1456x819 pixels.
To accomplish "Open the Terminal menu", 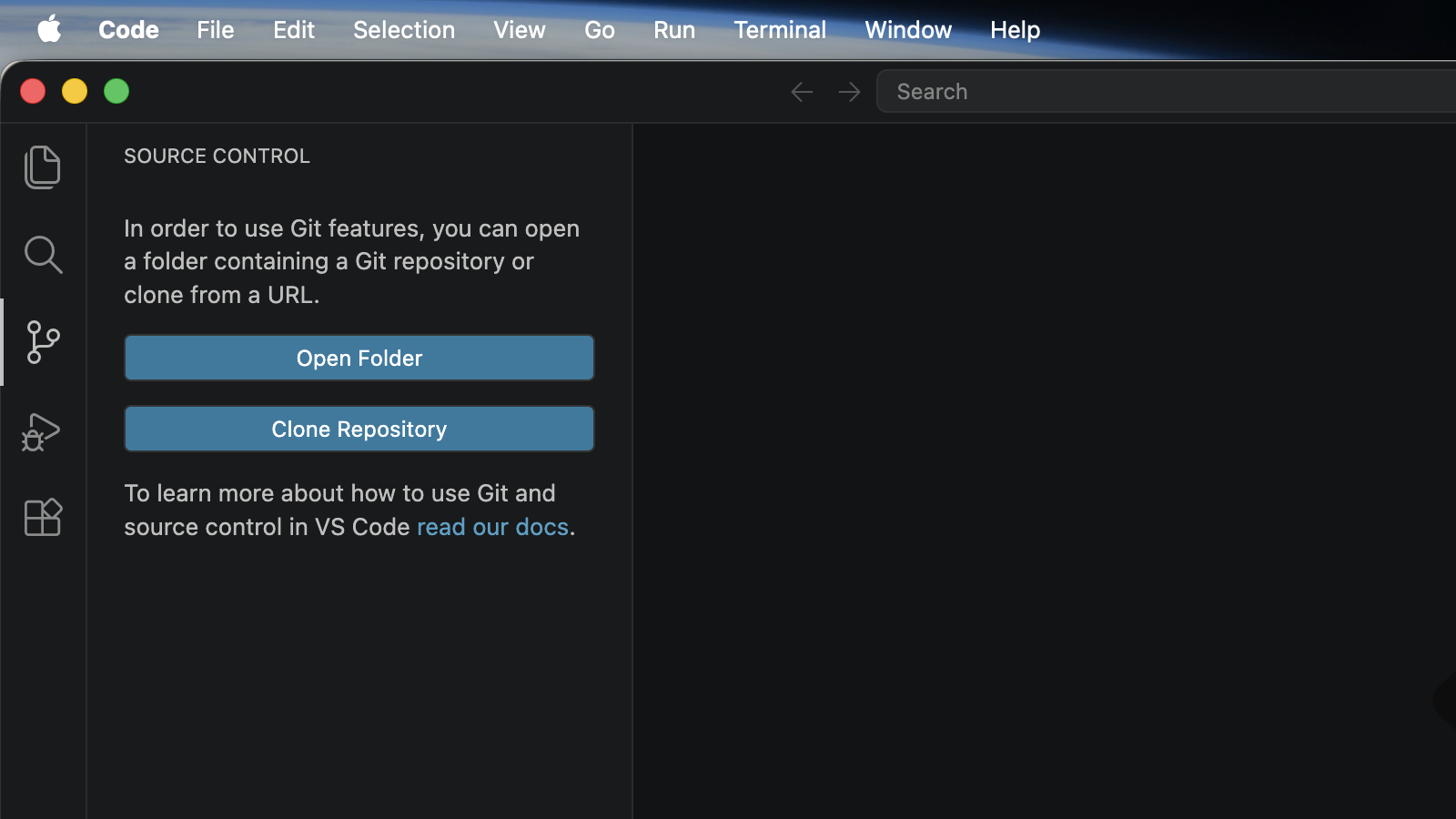I will 780,29.
